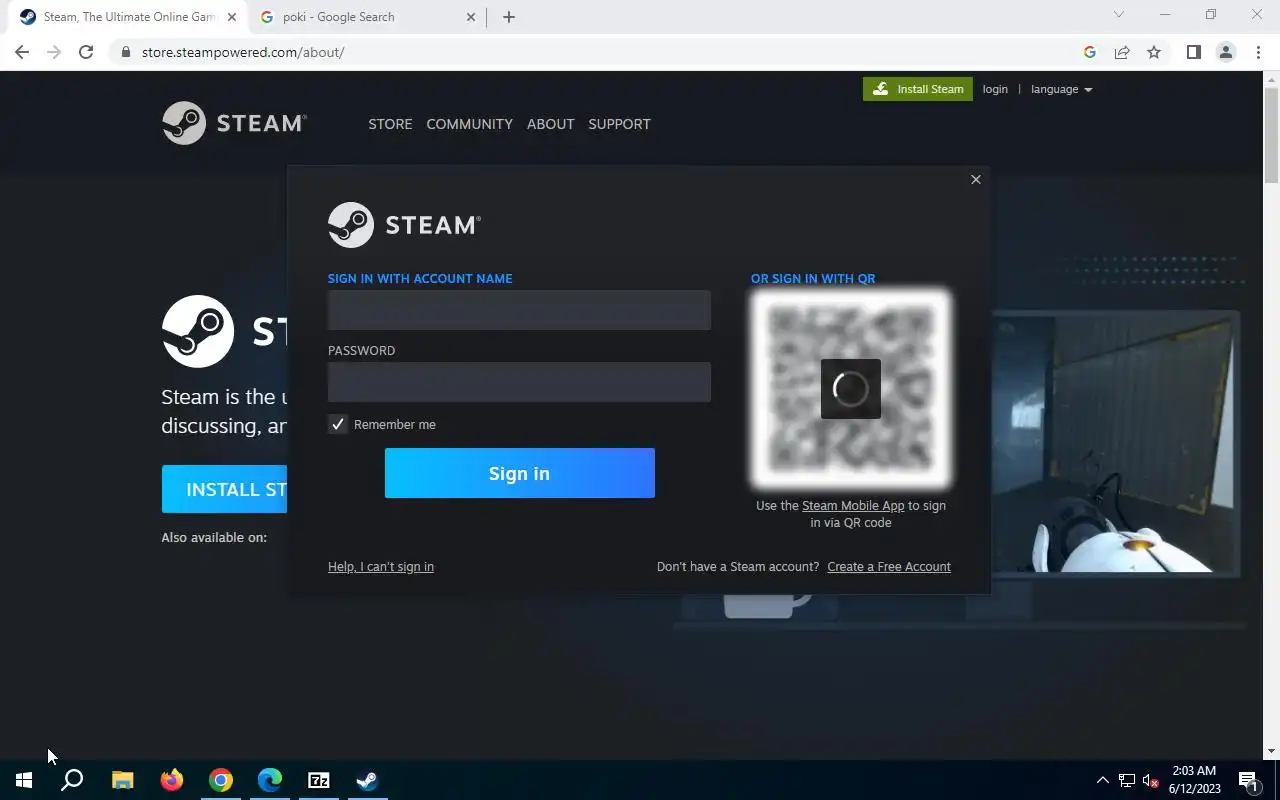Switch to Chrome in the taskbar
Image resolution: width=1280 pixels, height=800 pixels.
[221, 780]
